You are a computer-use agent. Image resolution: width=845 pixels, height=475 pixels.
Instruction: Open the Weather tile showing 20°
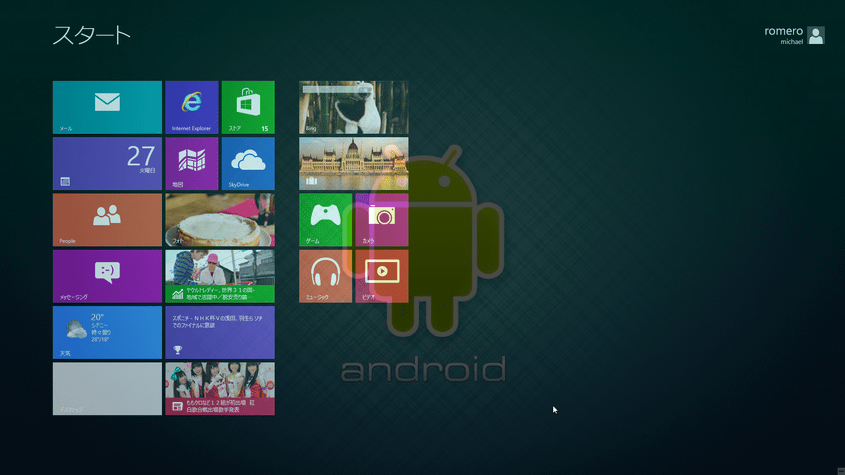(107, 332)
